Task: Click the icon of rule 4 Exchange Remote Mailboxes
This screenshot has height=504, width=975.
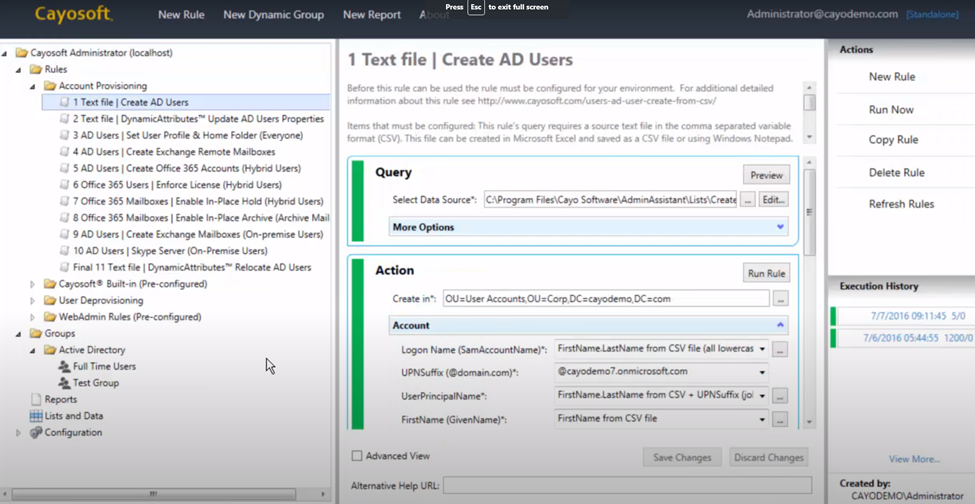Action: point(65,152)
